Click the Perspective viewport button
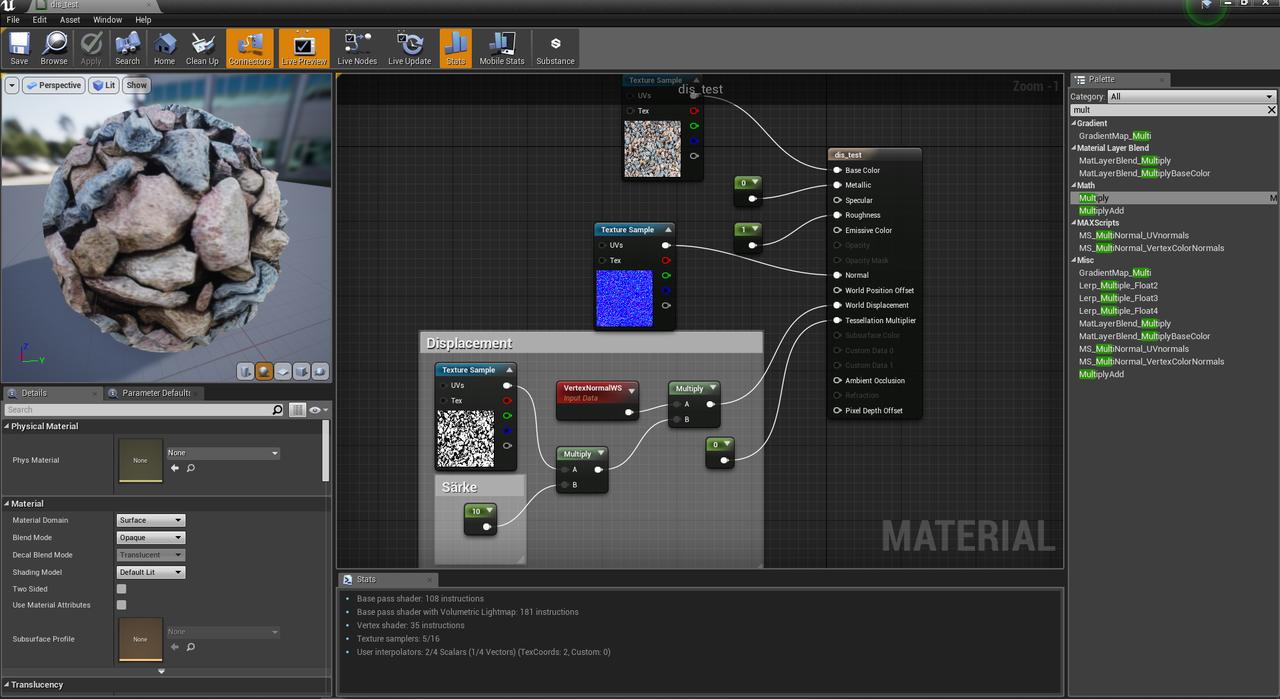The image size is (1280, 699). point(54,85)
